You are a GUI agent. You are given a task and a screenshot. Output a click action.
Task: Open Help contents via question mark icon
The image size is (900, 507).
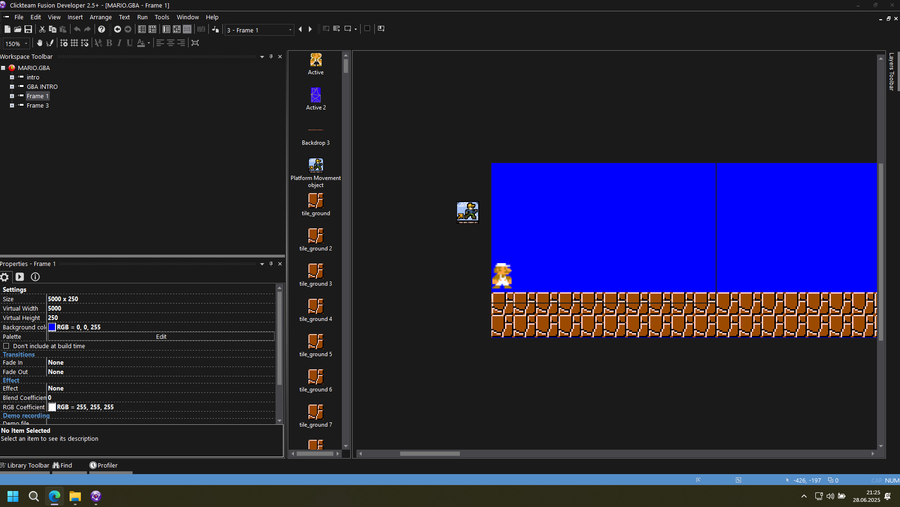pyautogui.click(x=102, y=29)
